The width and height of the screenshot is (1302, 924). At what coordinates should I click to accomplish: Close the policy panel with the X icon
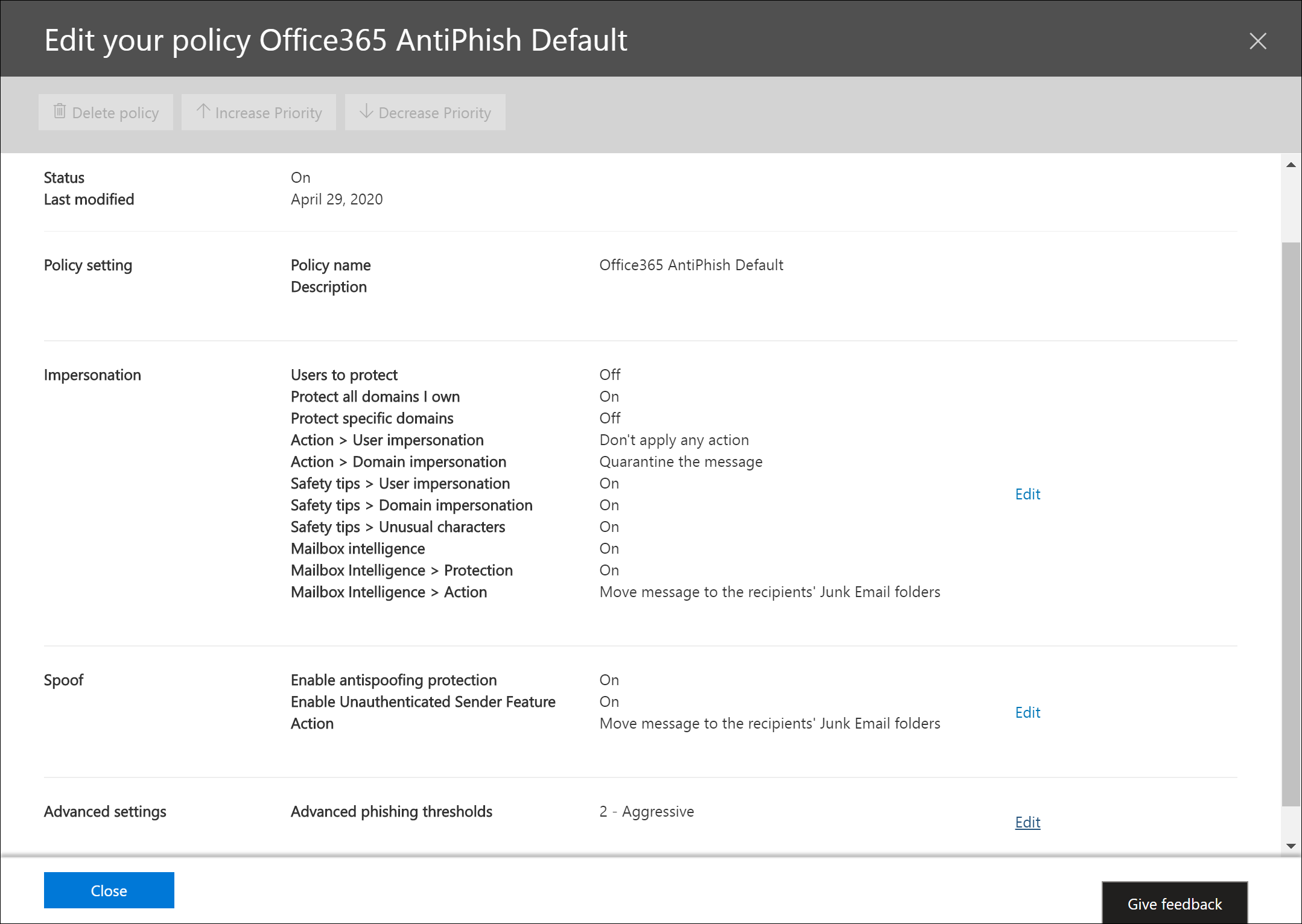point(1257,41)
